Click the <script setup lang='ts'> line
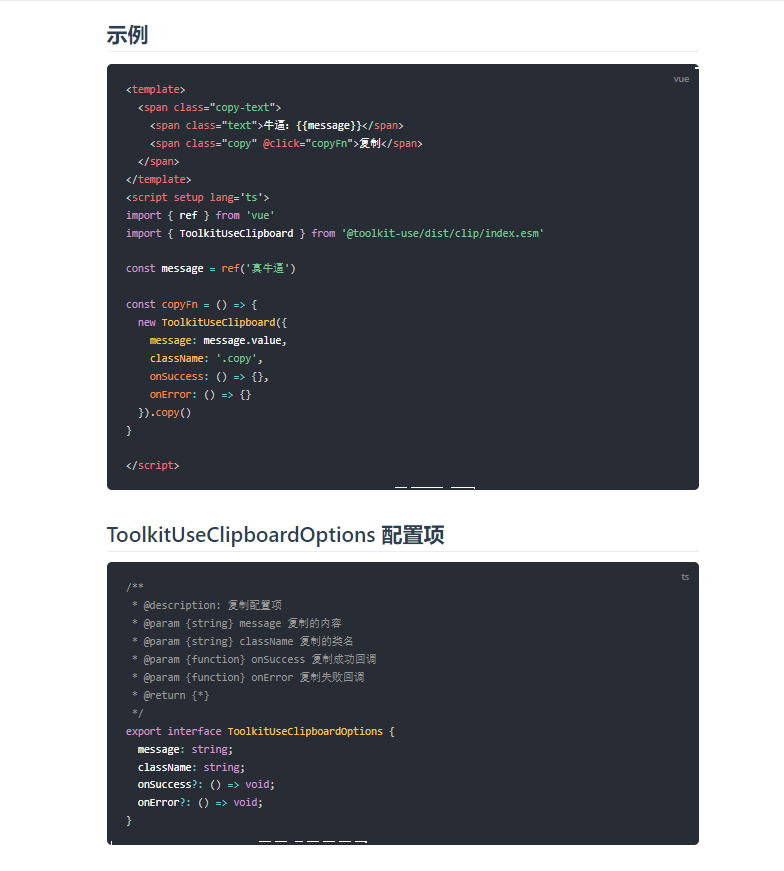 point(197,197)
